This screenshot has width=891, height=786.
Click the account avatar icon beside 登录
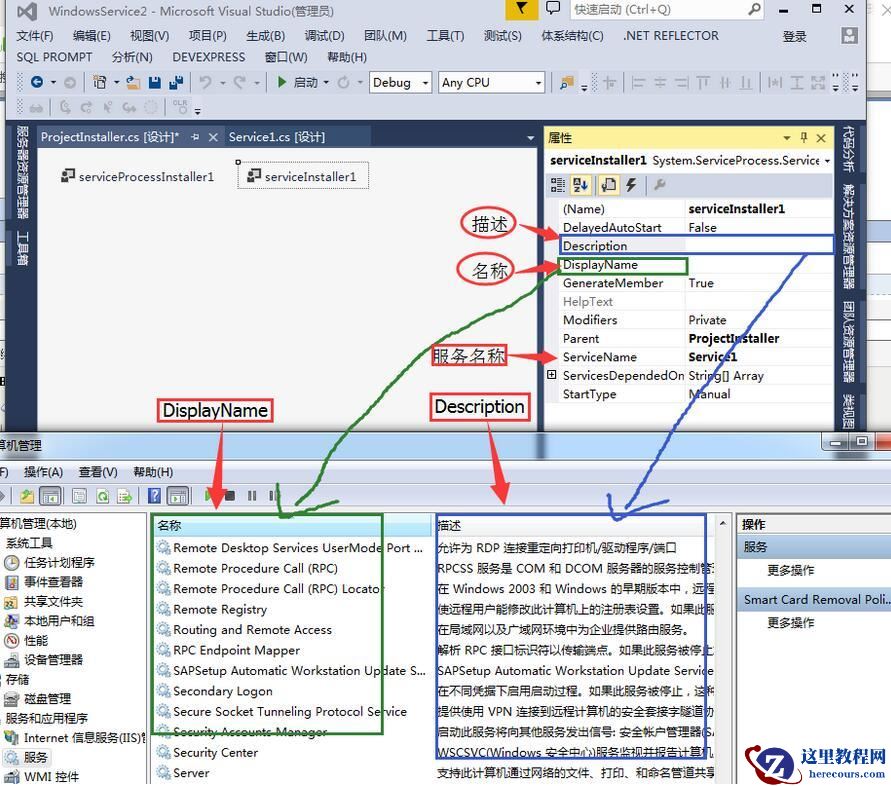849,35
